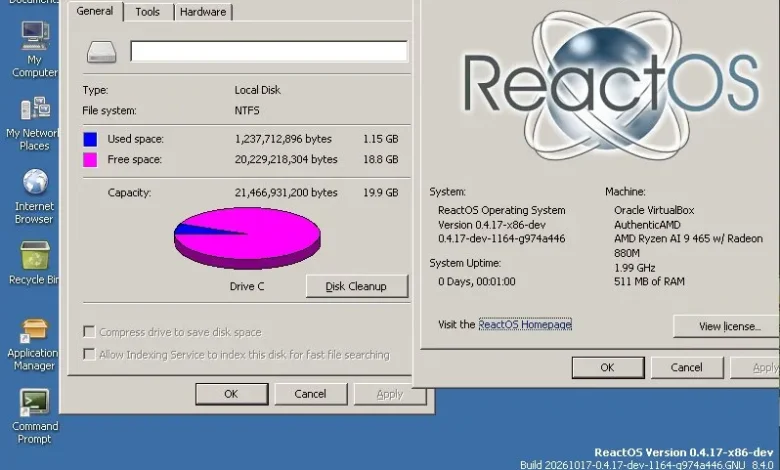Switch to the General tab
Image resolution: width=780 pixels, height=470 pixels.
tap(95, 11)
